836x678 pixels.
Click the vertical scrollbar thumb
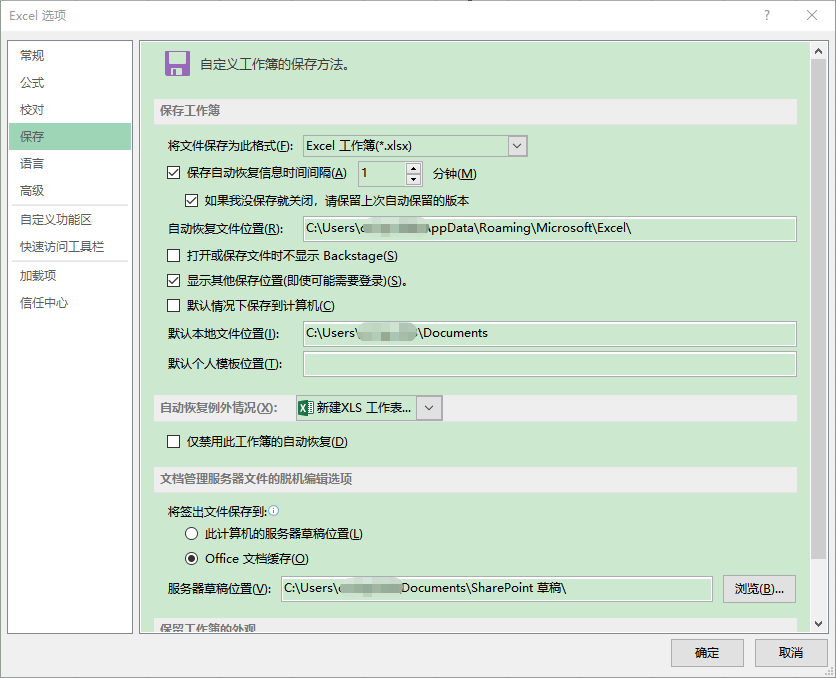(x=818, y=309)
